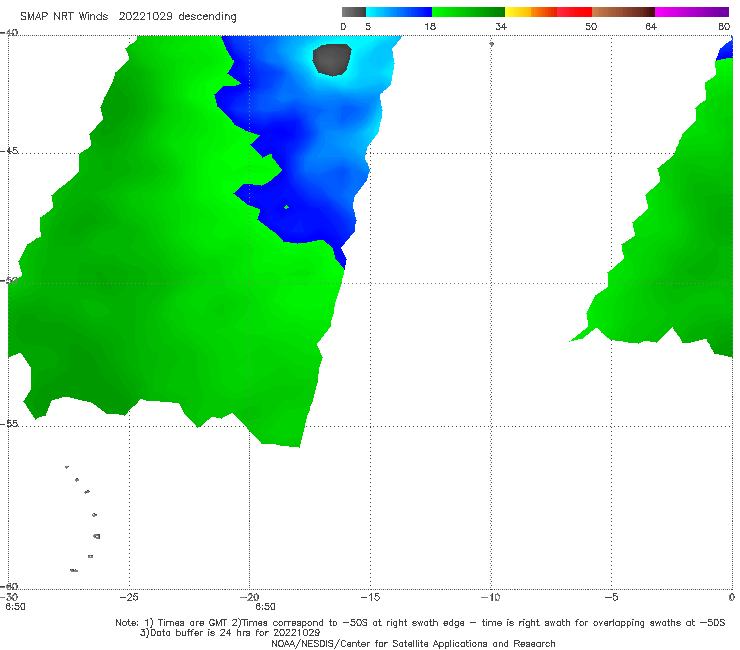Pick the cyan-to-blue segment of the color bar
The width and height of the screenshot is (740, 650).
pyautogui.click(x=399, y=12)
